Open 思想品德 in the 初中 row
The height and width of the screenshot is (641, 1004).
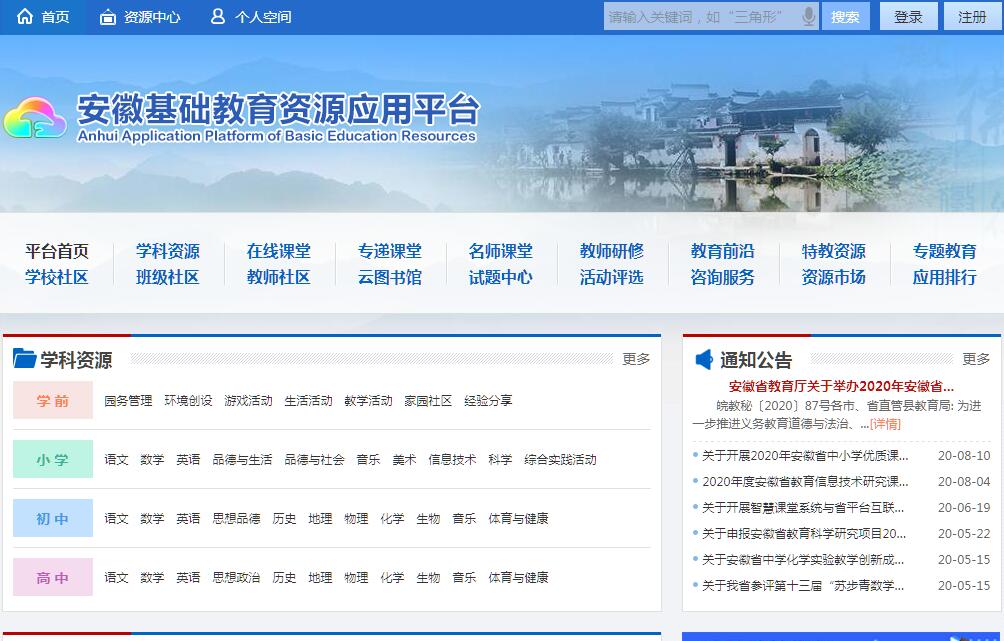point(236,519)
